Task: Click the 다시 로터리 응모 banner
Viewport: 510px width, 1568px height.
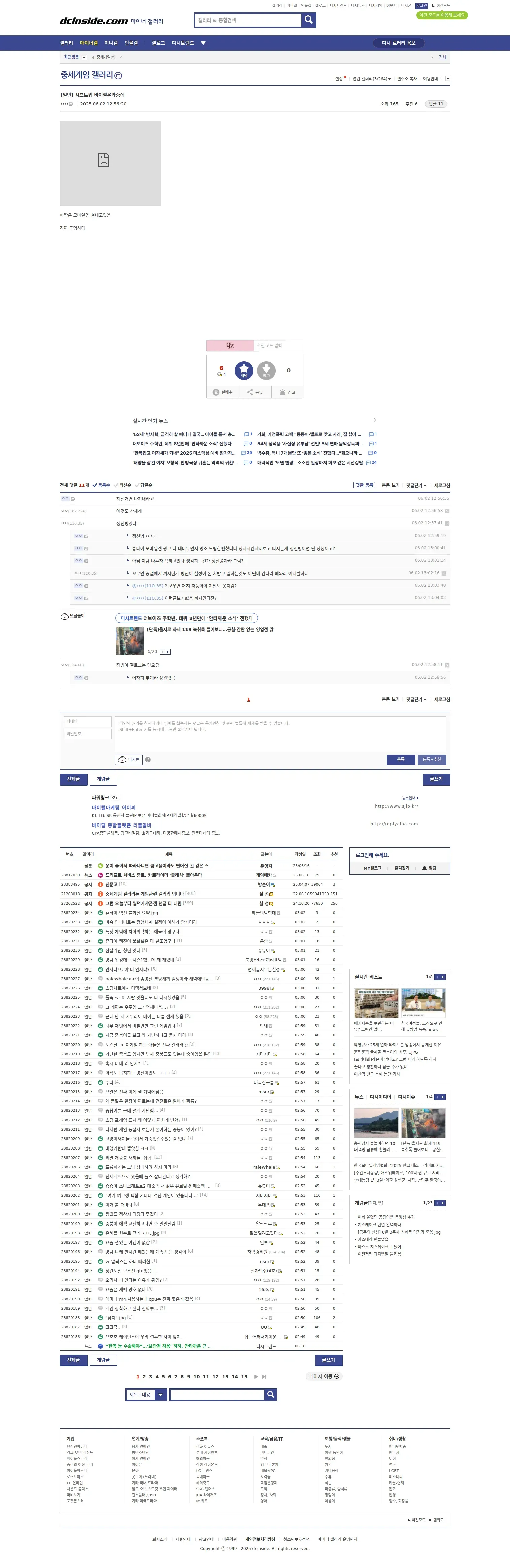Action: [399, 43]
